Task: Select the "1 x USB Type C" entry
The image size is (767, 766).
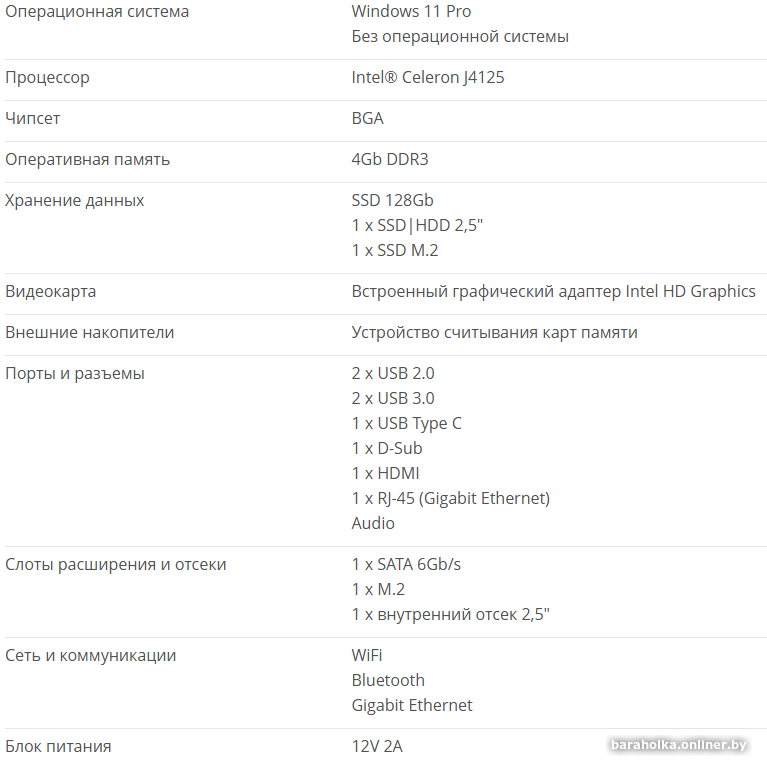Action: (406, 424)
